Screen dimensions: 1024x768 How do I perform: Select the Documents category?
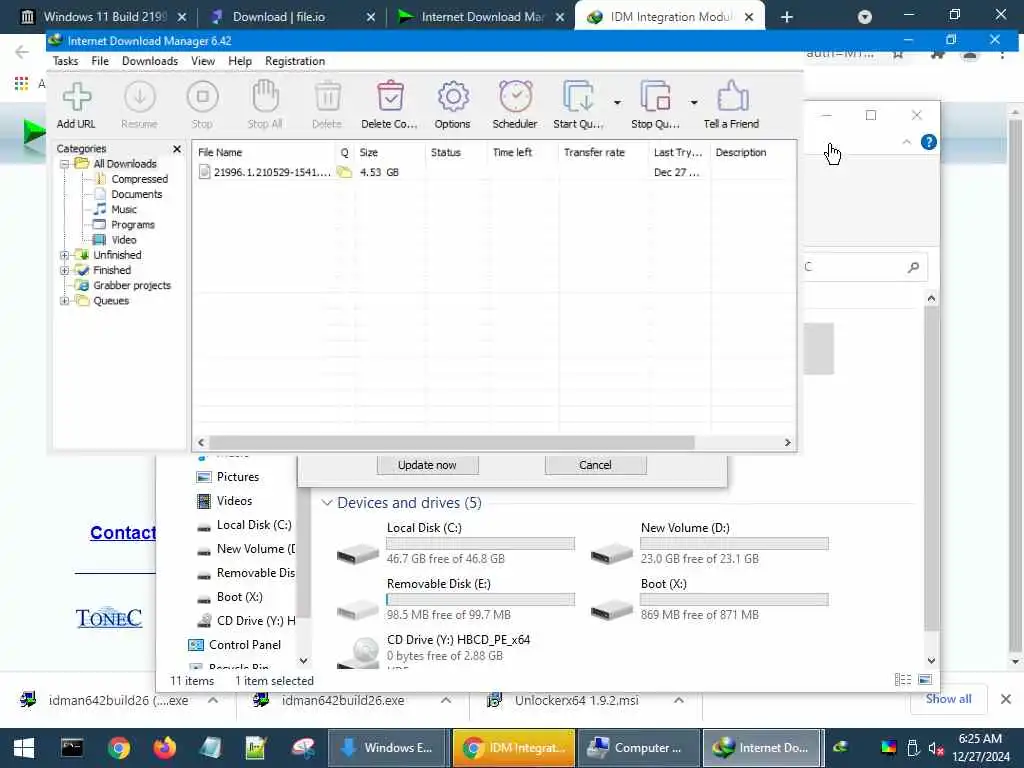click(x=136, y=194)
